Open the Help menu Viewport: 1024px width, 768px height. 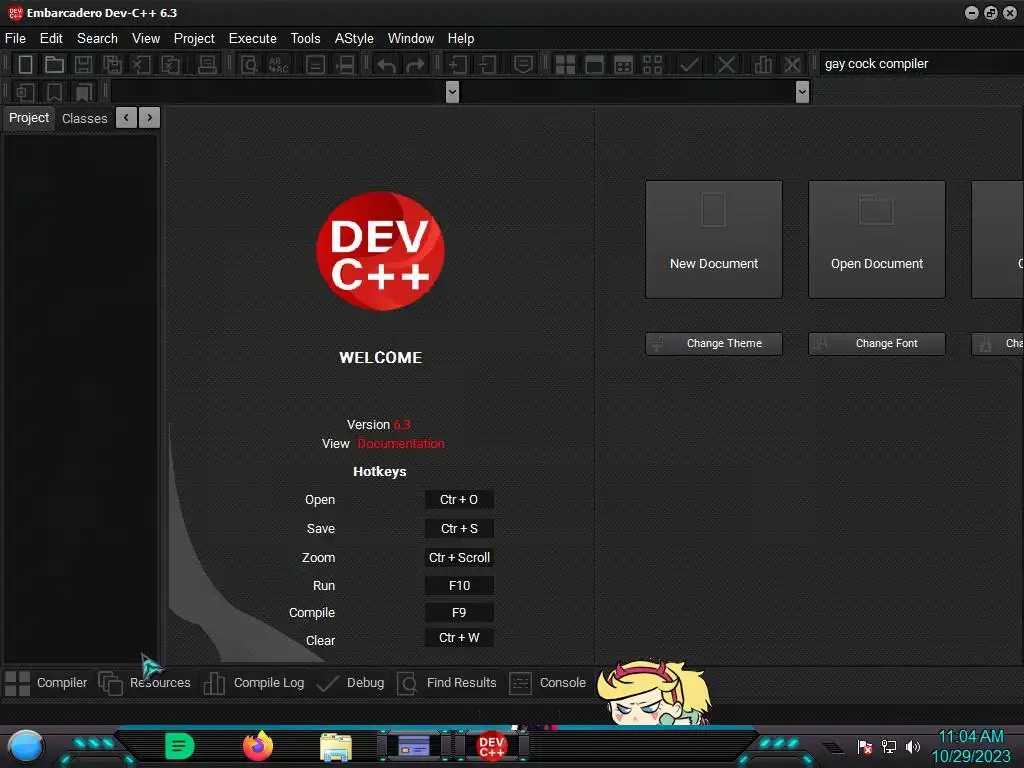pos(461,39)
